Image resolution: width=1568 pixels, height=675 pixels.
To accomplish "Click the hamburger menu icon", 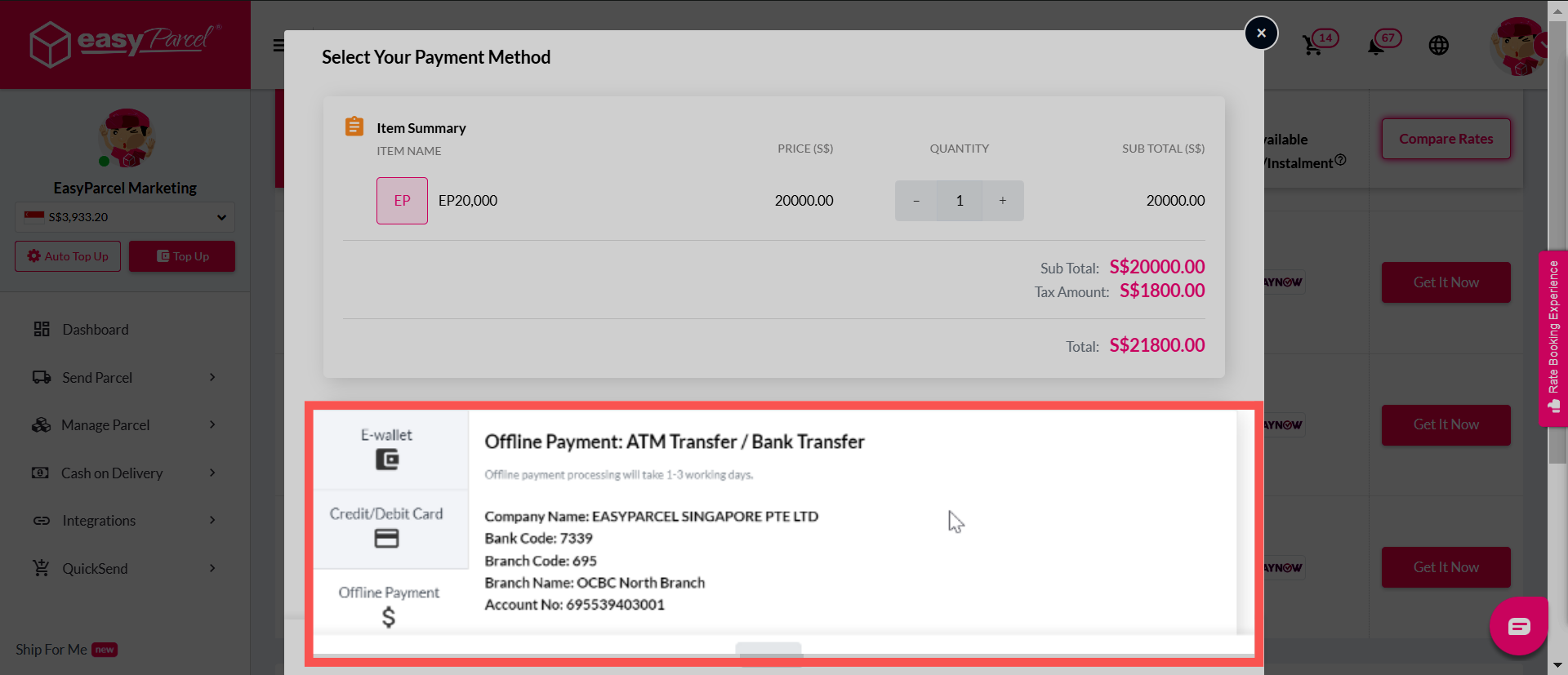I will tap(278, 45).
